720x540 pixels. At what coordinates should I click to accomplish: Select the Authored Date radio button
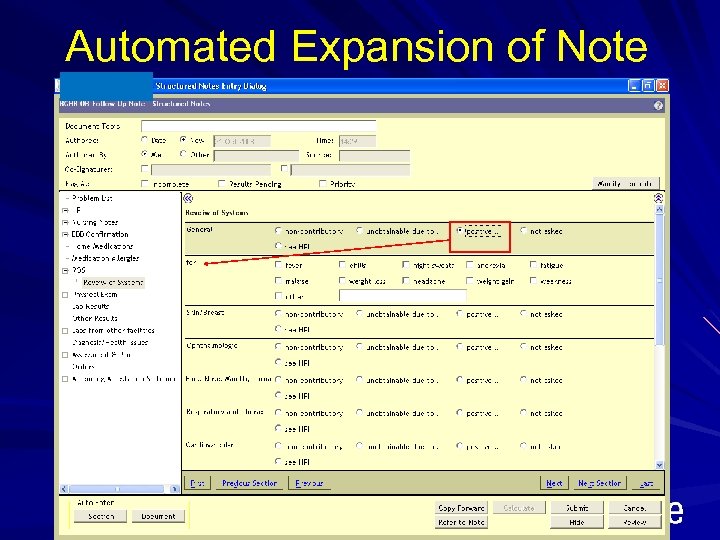coord(145,139)
